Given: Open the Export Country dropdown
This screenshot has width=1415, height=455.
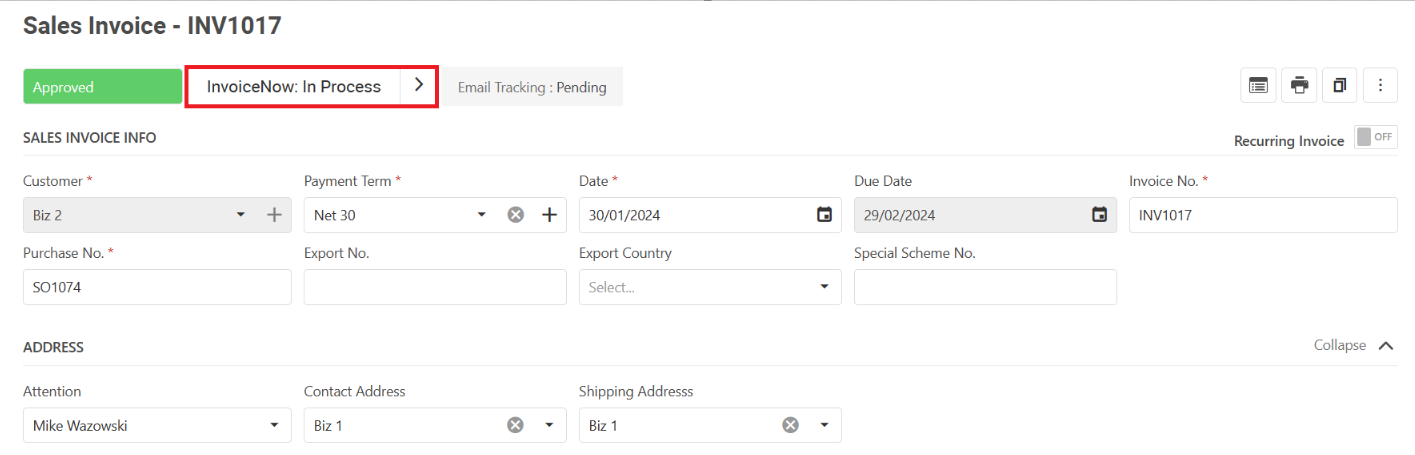Looking at the screenshot, I should (824, 287).
